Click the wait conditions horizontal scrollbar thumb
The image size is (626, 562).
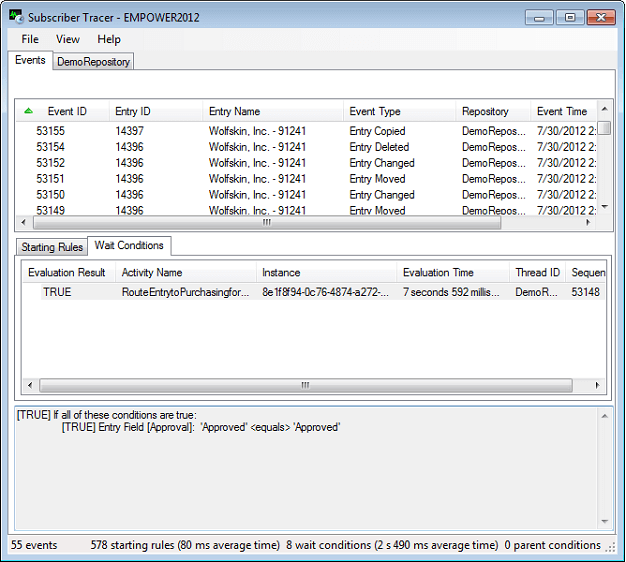[305, 385]
